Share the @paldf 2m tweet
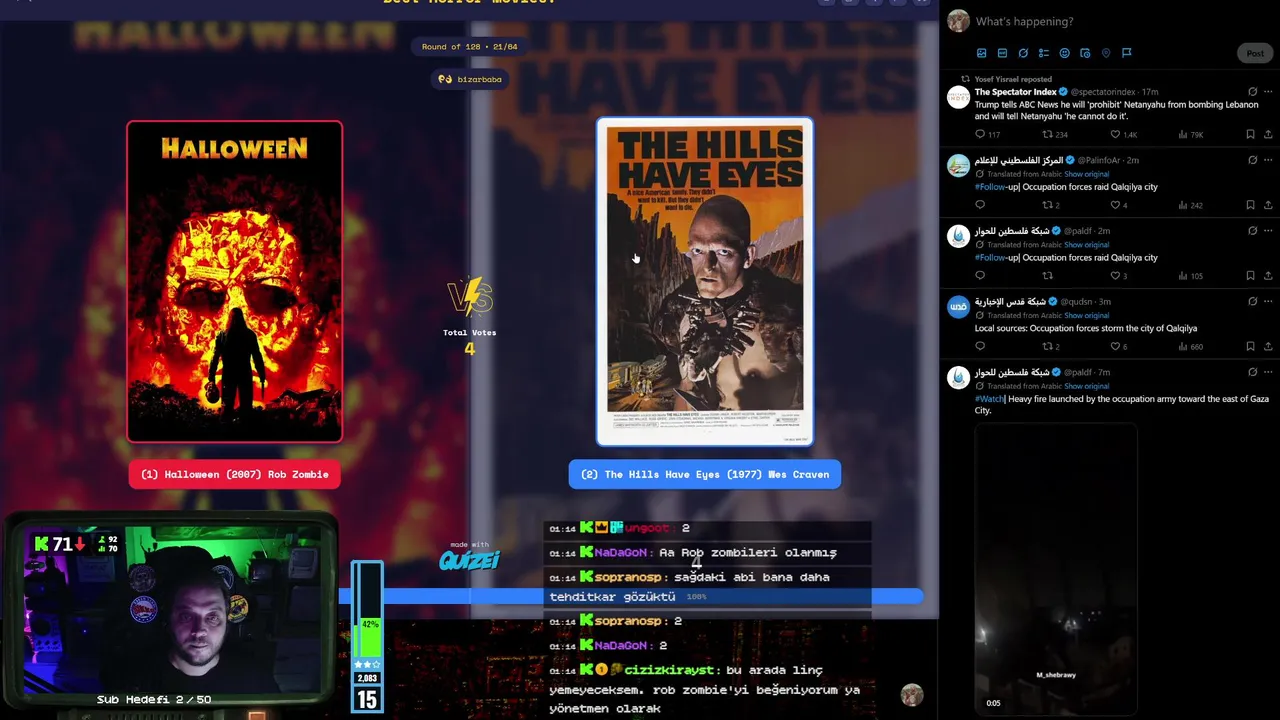 coord(1268,276)
